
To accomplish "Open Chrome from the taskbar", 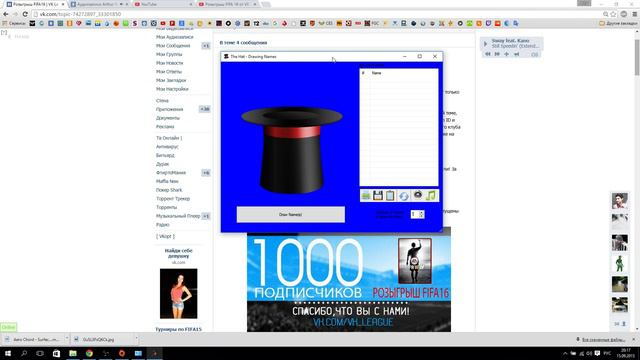I will coord(89,353).
